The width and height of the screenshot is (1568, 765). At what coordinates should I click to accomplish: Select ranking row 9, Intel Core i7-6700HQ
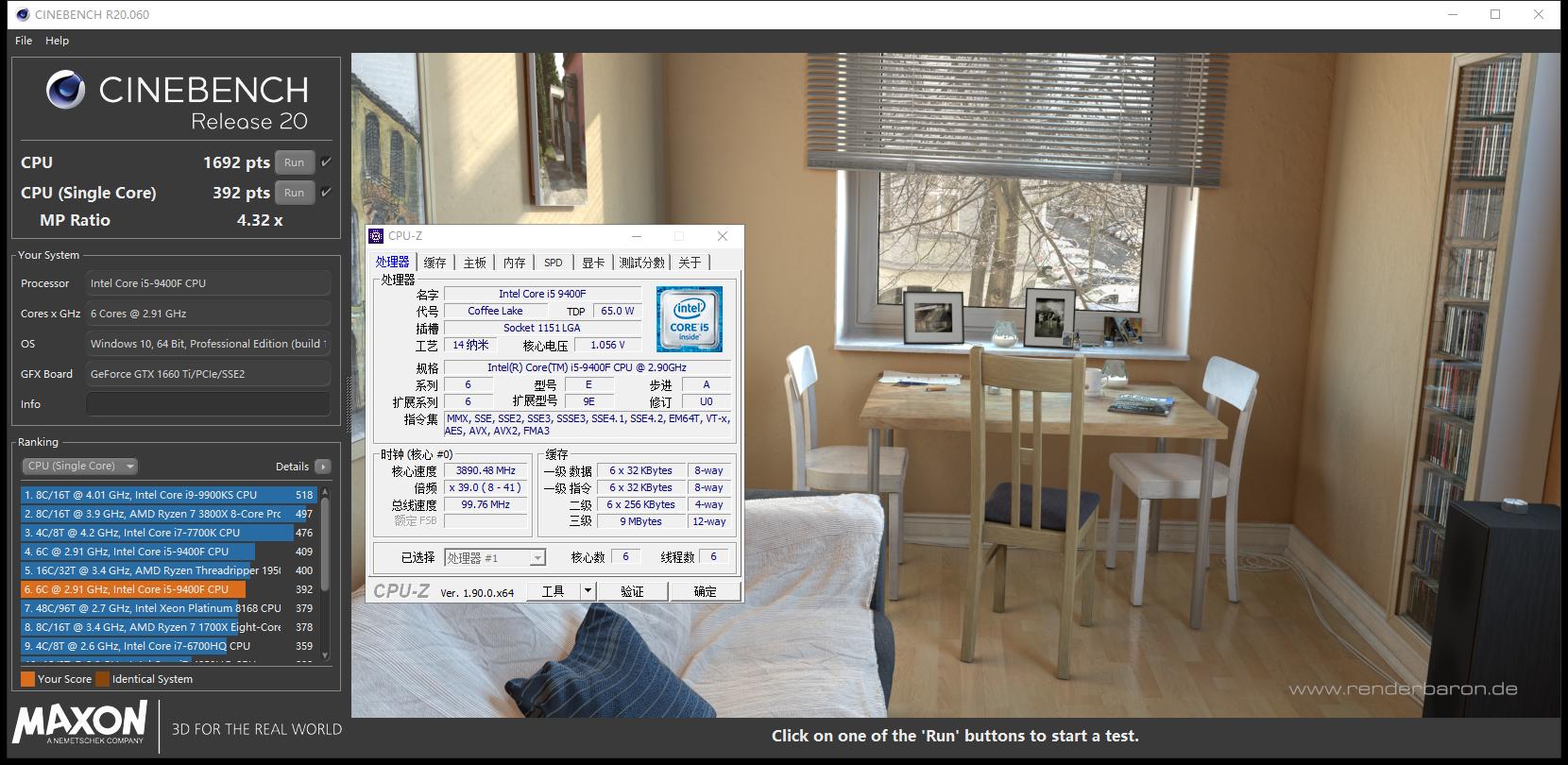click(168, 646)
